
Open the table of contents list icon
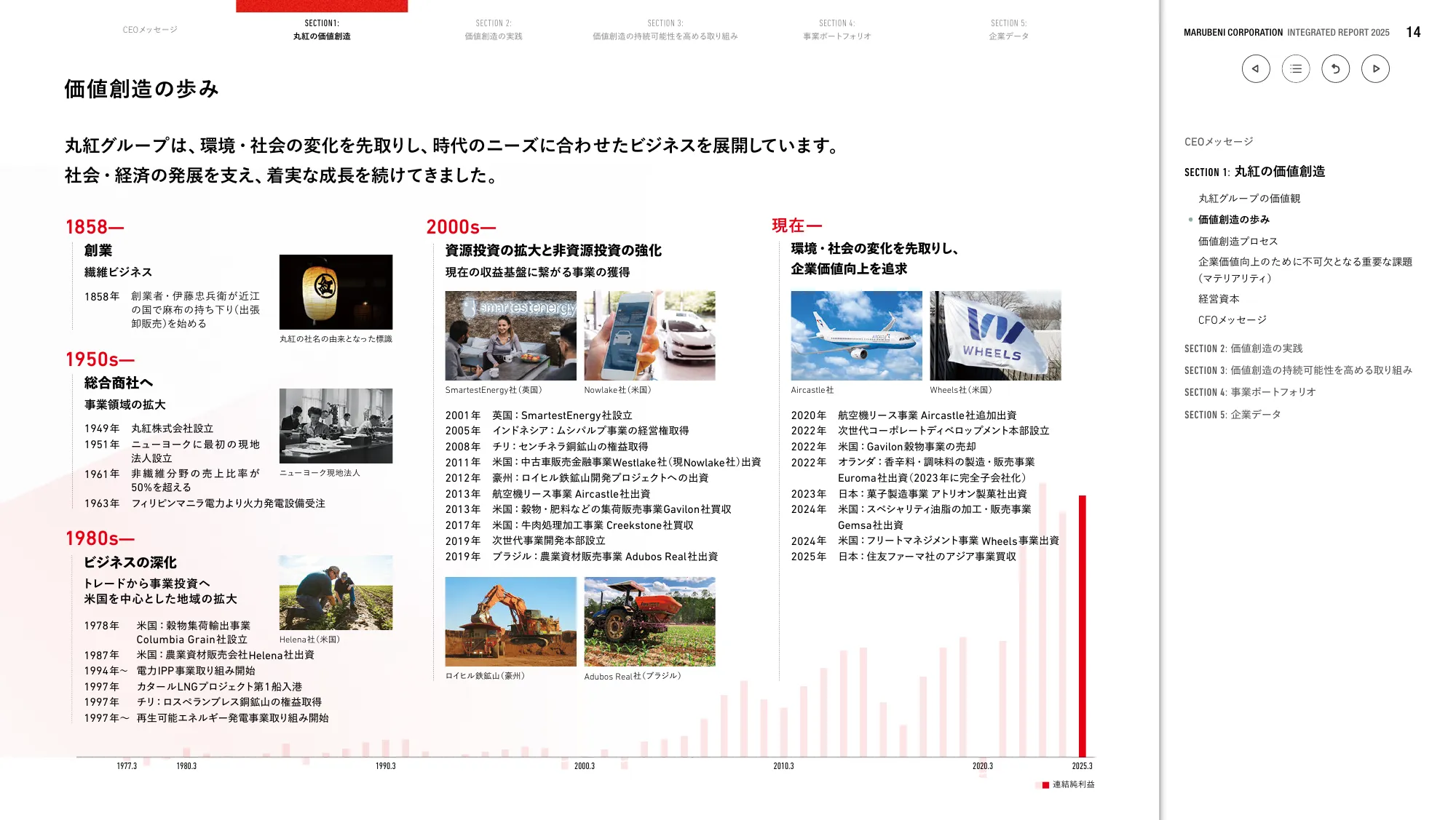[x=1295, y=68]
